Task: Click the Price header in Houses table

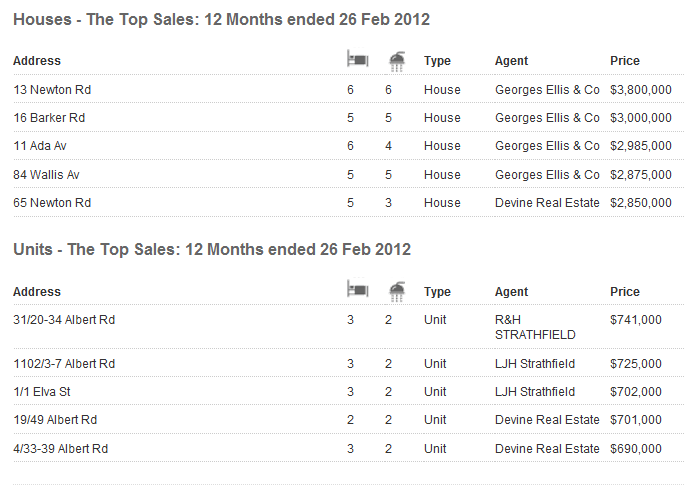Action: click(625, 61)
